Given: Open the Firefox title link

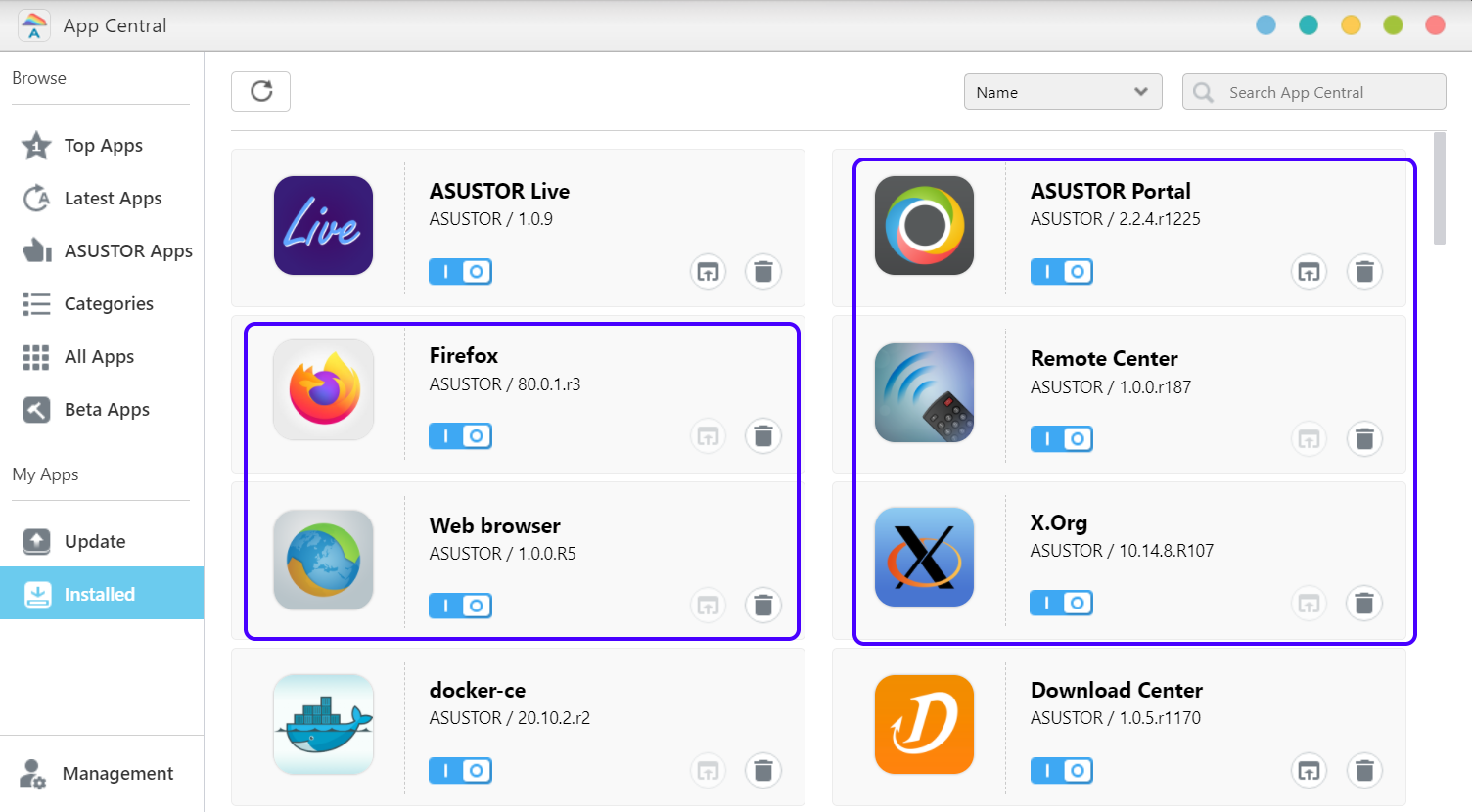Looking at the screenshot, I should coord(464,355).
